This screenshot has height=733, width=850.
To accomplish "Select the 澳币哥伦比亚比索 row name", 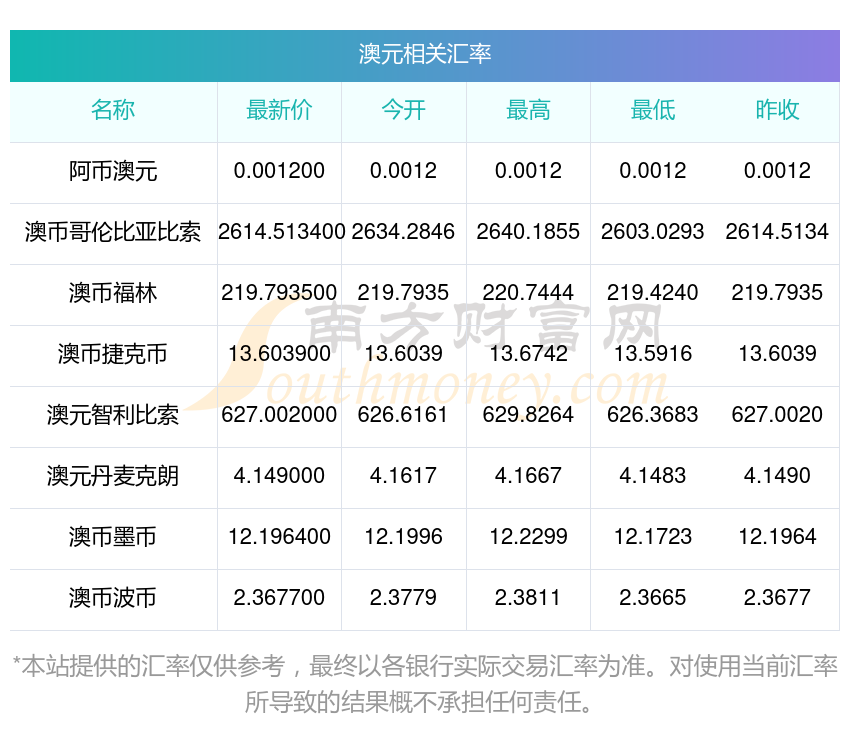I will click(113, 232).
